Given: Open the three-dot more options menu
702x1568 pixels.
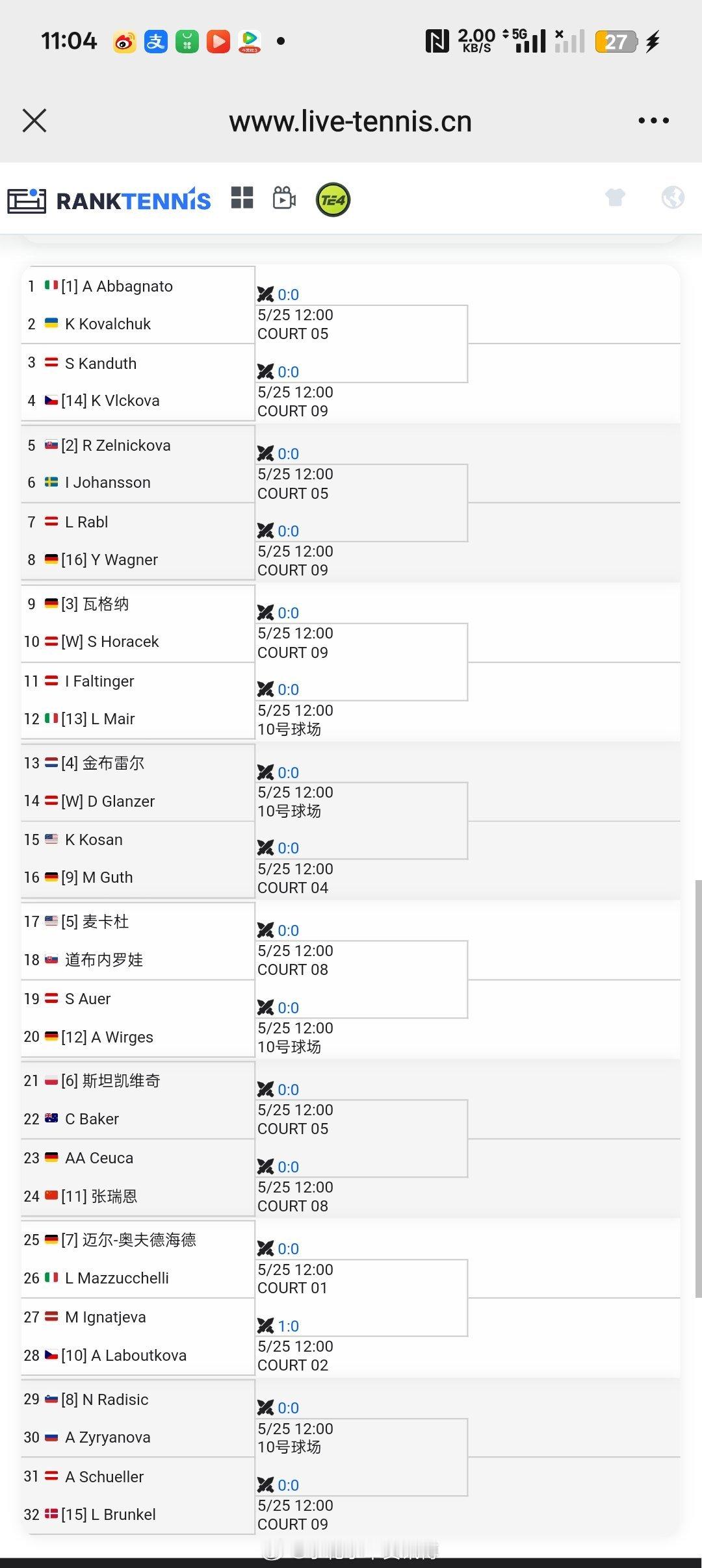Looking at the screenshot, I should [x=653, y=121].
